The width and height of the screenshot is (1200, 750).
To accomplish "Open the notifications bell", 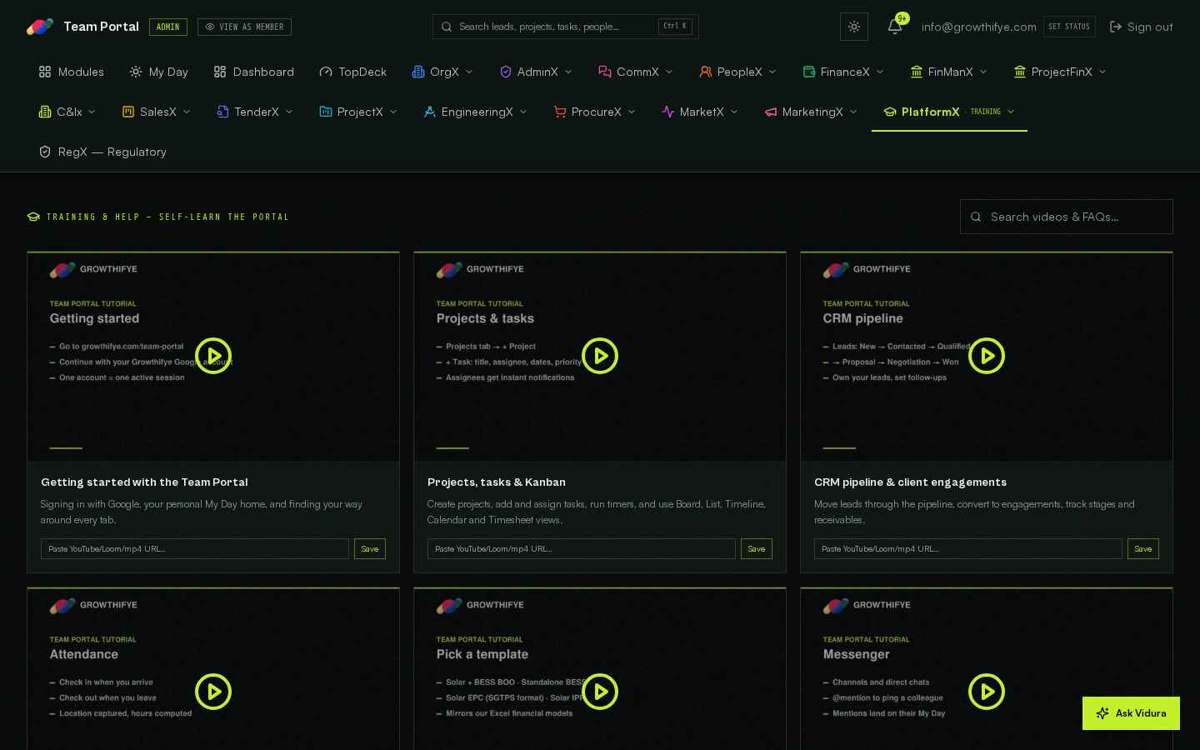I will point(895,27).
